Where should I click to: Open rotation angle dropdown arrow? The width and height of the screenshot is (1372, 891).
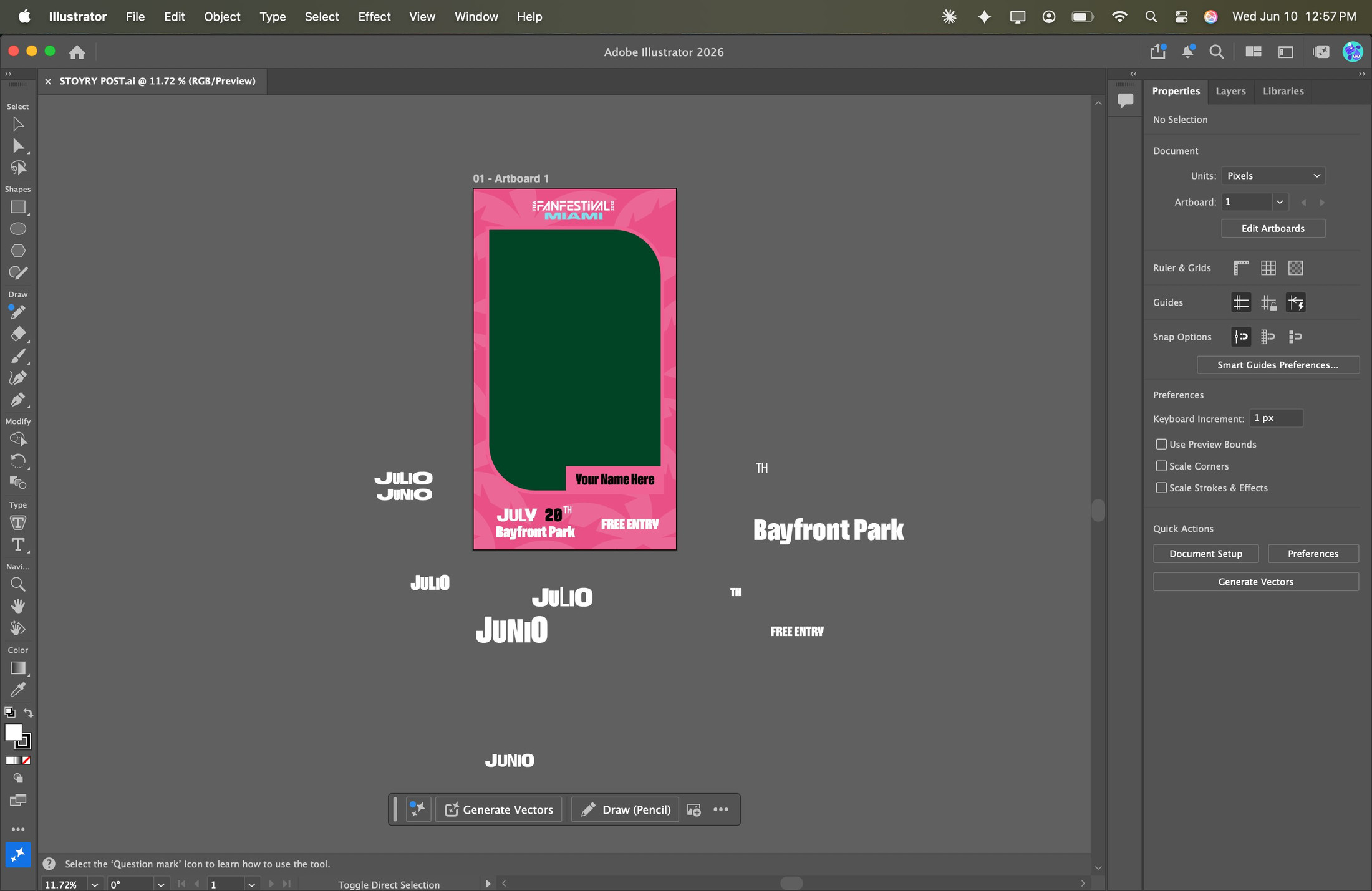click(161, 884)
